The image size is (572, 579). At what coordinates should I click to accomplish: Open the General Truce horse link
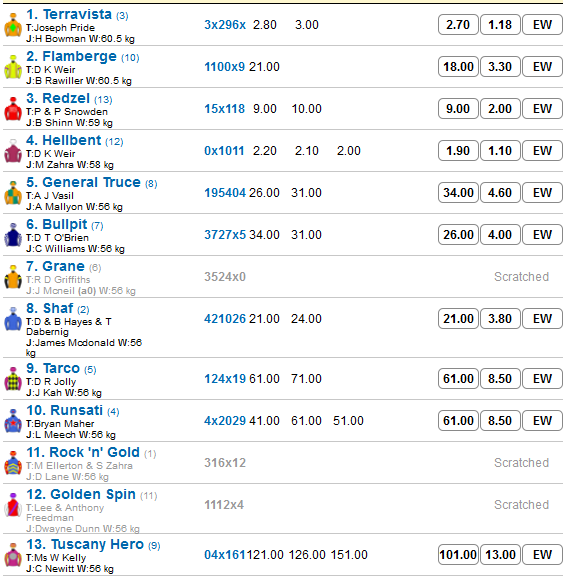click(x=92, y=182)
